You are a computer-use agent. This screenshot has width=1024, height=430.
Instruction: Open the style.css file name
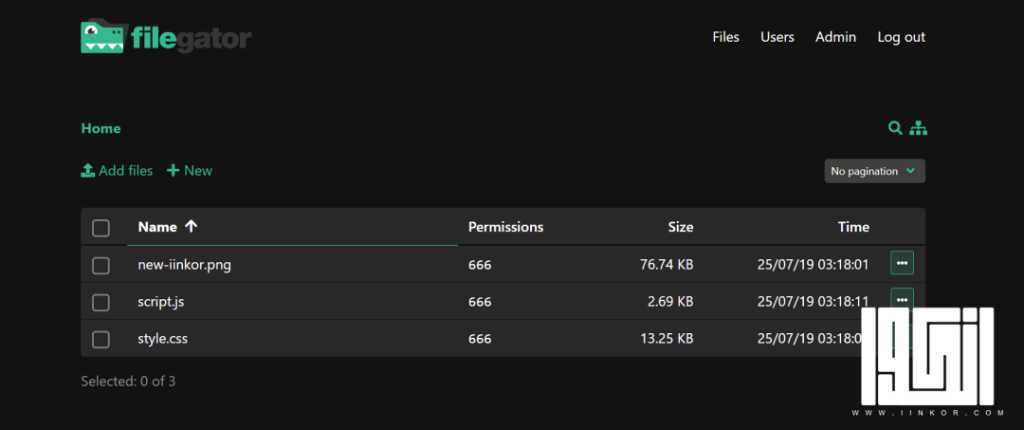[163, 339]
